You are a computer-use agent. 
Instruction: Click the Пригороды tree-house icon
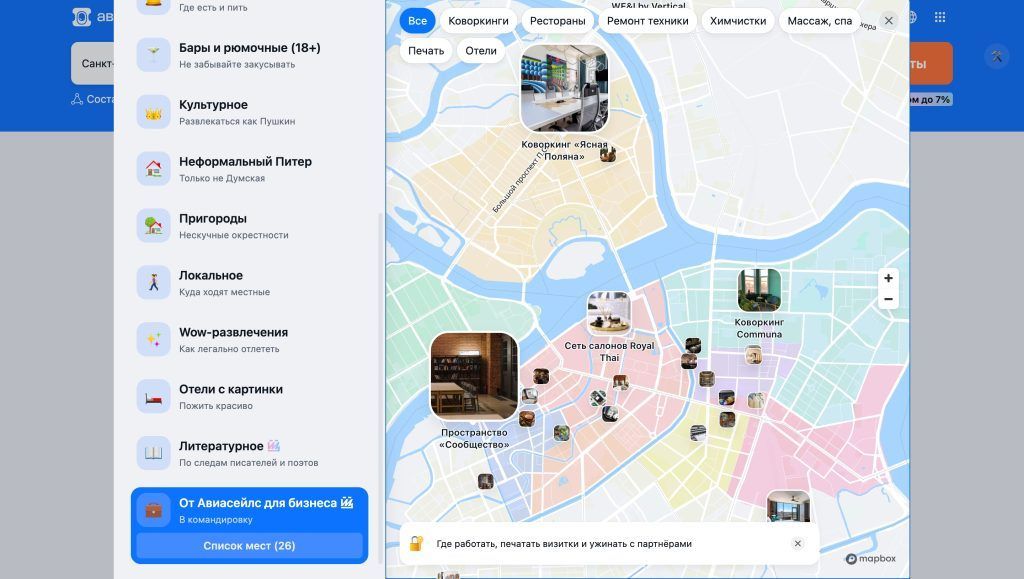tap(153, 225)
